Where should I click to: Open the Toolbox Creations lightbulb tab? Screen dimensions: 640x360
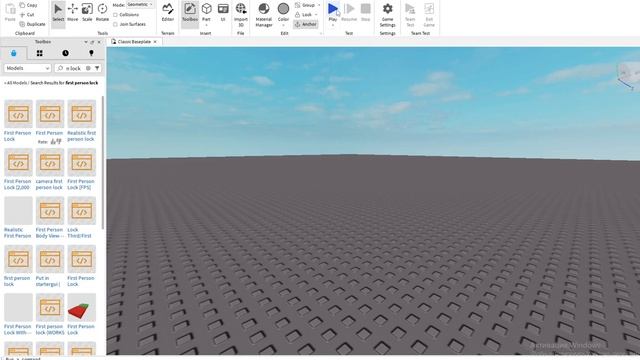click(x=91, y=53)
